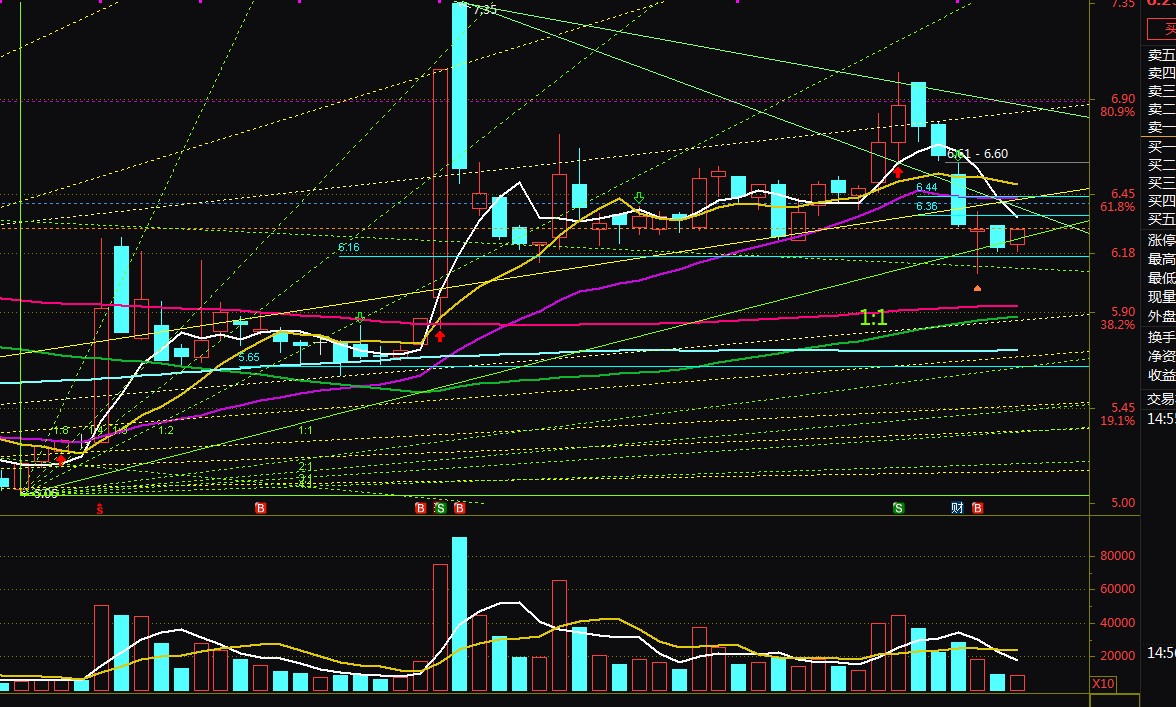The width and height of the screenshot is (1176, 707).
Task: Click the red up arrow near 5.06 low
Action: [61, 460]
